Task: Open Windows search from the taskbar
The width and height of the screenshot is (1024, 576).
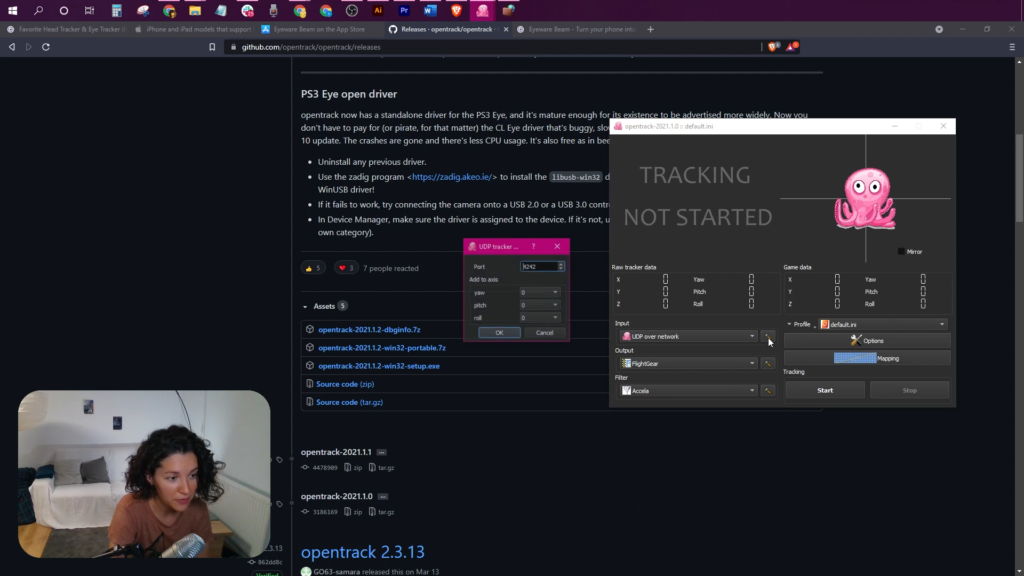Action: click(39, 10)
